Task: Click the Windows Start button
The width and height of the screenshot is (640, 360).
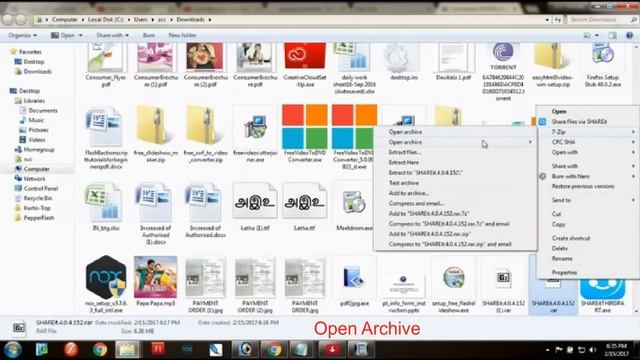Action: 13,350
